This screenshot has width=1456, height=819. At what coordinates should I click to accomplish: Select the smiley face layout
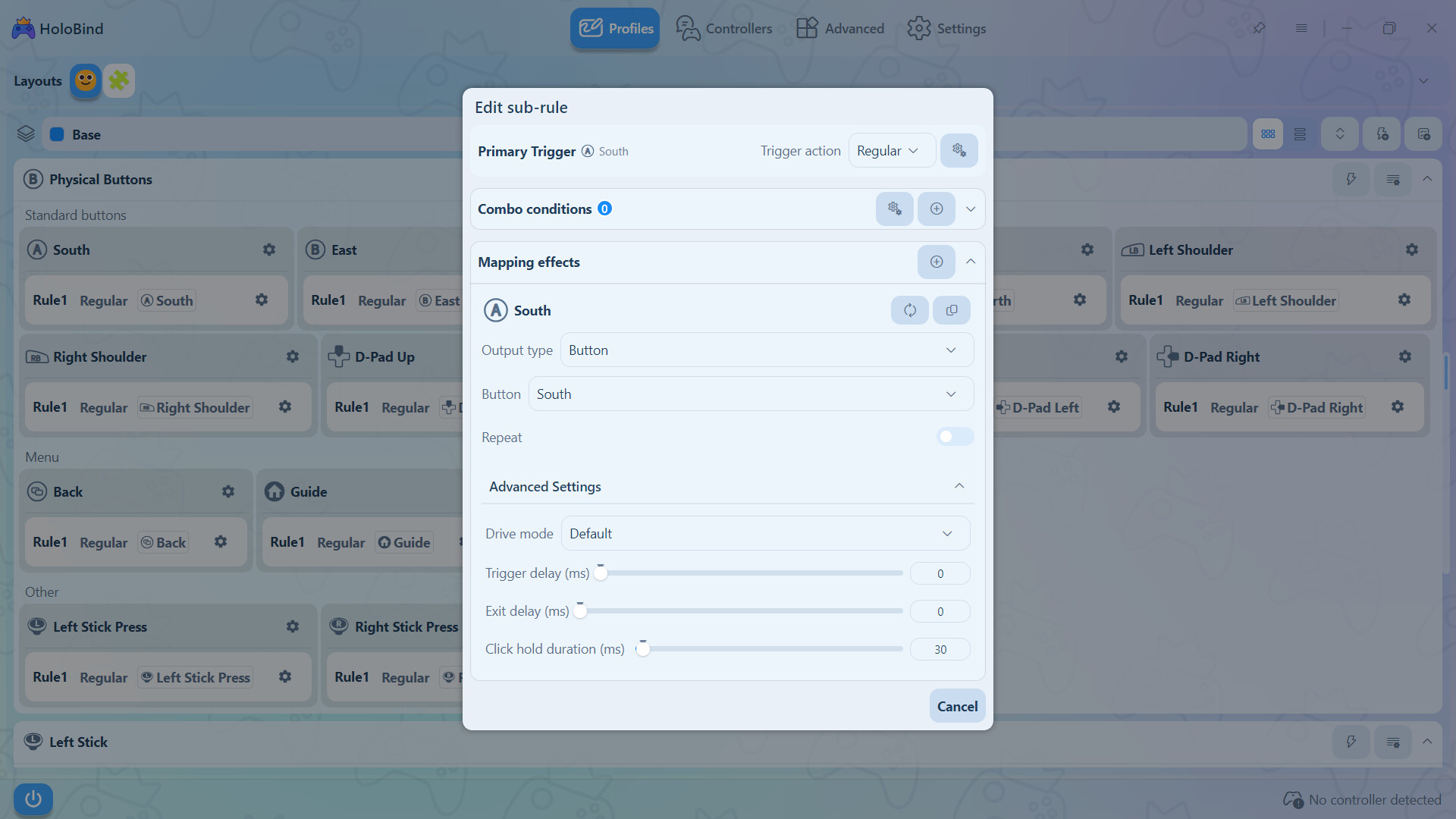coord(86,80)
